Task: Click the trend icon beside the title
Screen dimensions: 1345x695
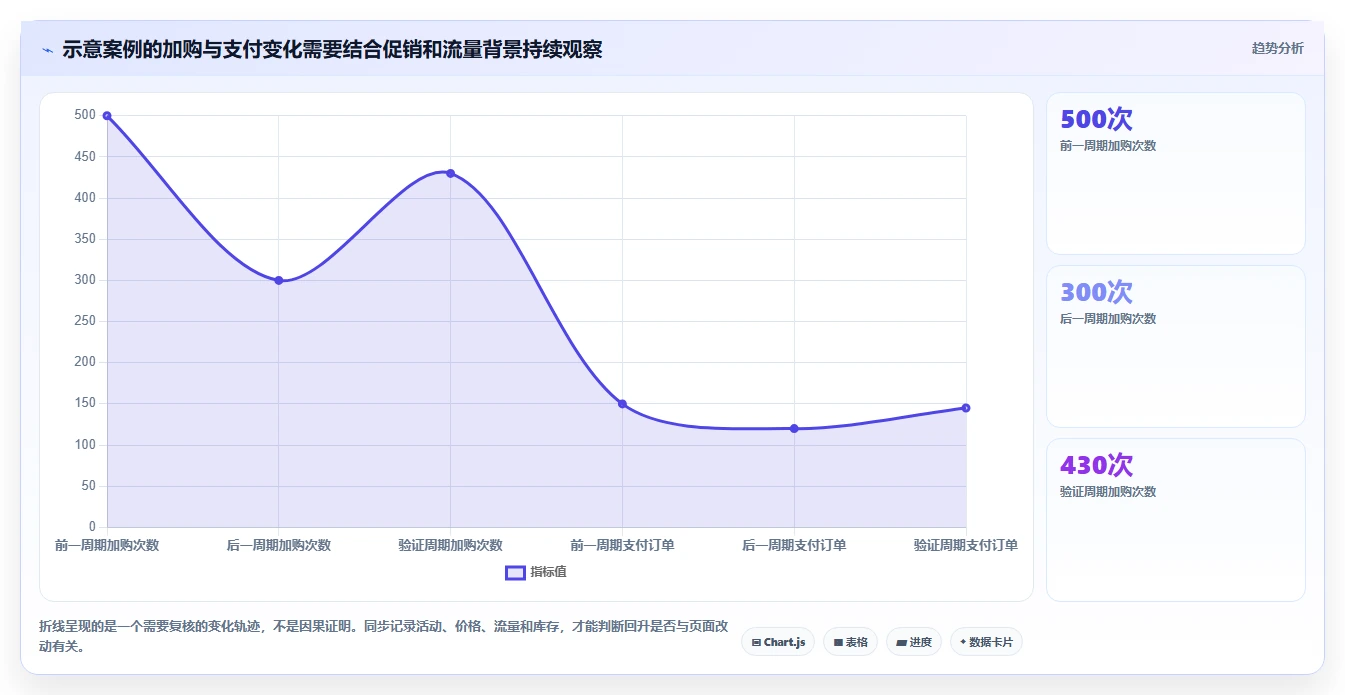Action: (x=47, y=50)
